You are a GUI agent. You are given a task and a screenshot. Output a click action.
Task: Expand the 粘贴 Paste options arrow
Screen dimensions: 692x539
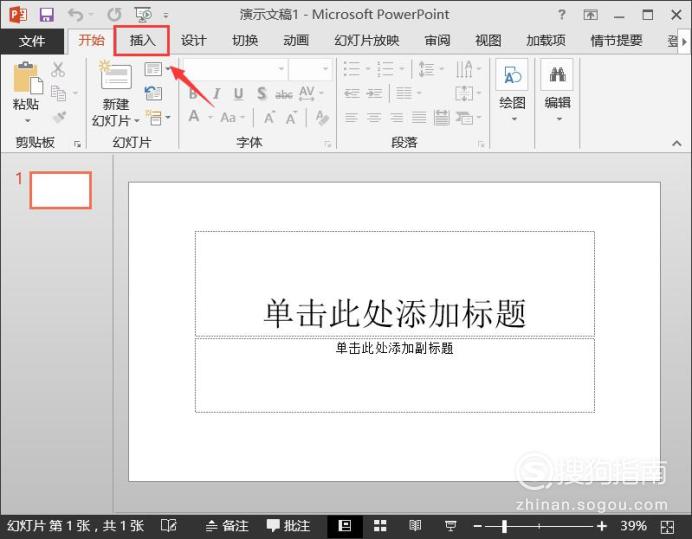pyautogui.click(x=27, y=121)
